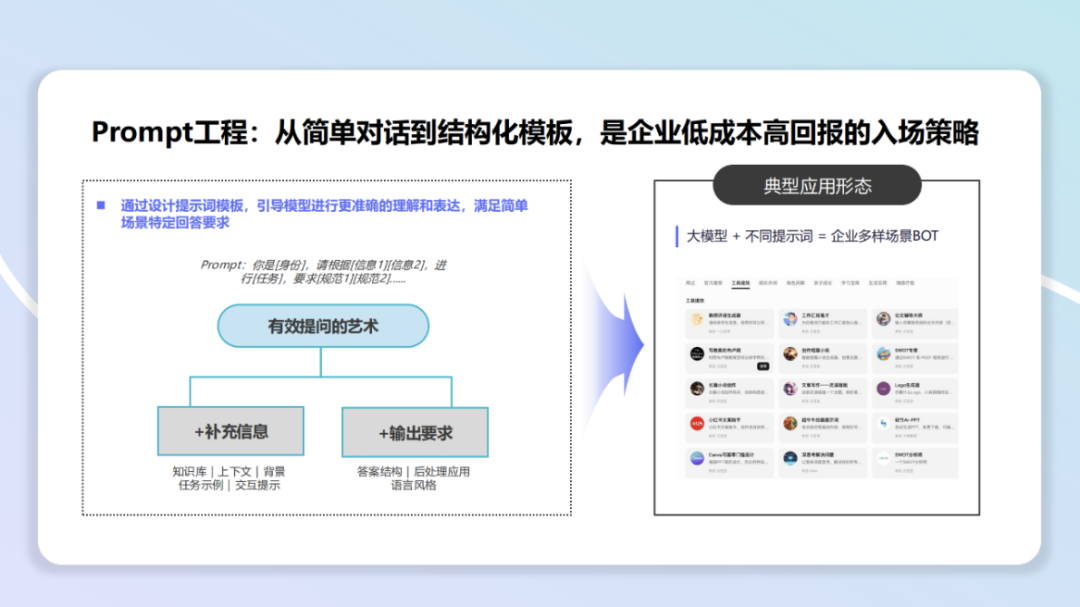
Task: Click the text 语言风格
Action: (x=414, y=485)
